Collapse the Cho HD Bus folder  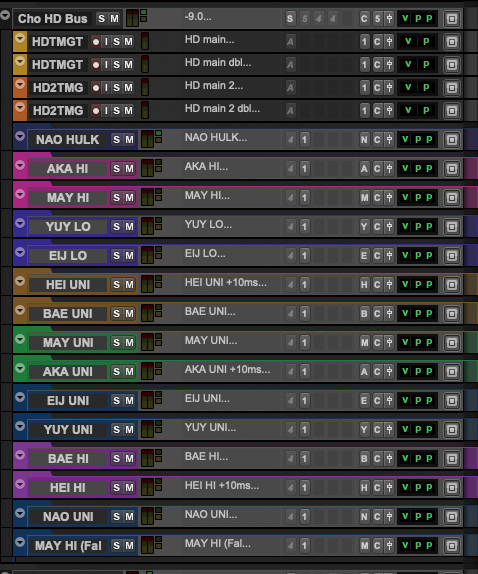point(5,15)
